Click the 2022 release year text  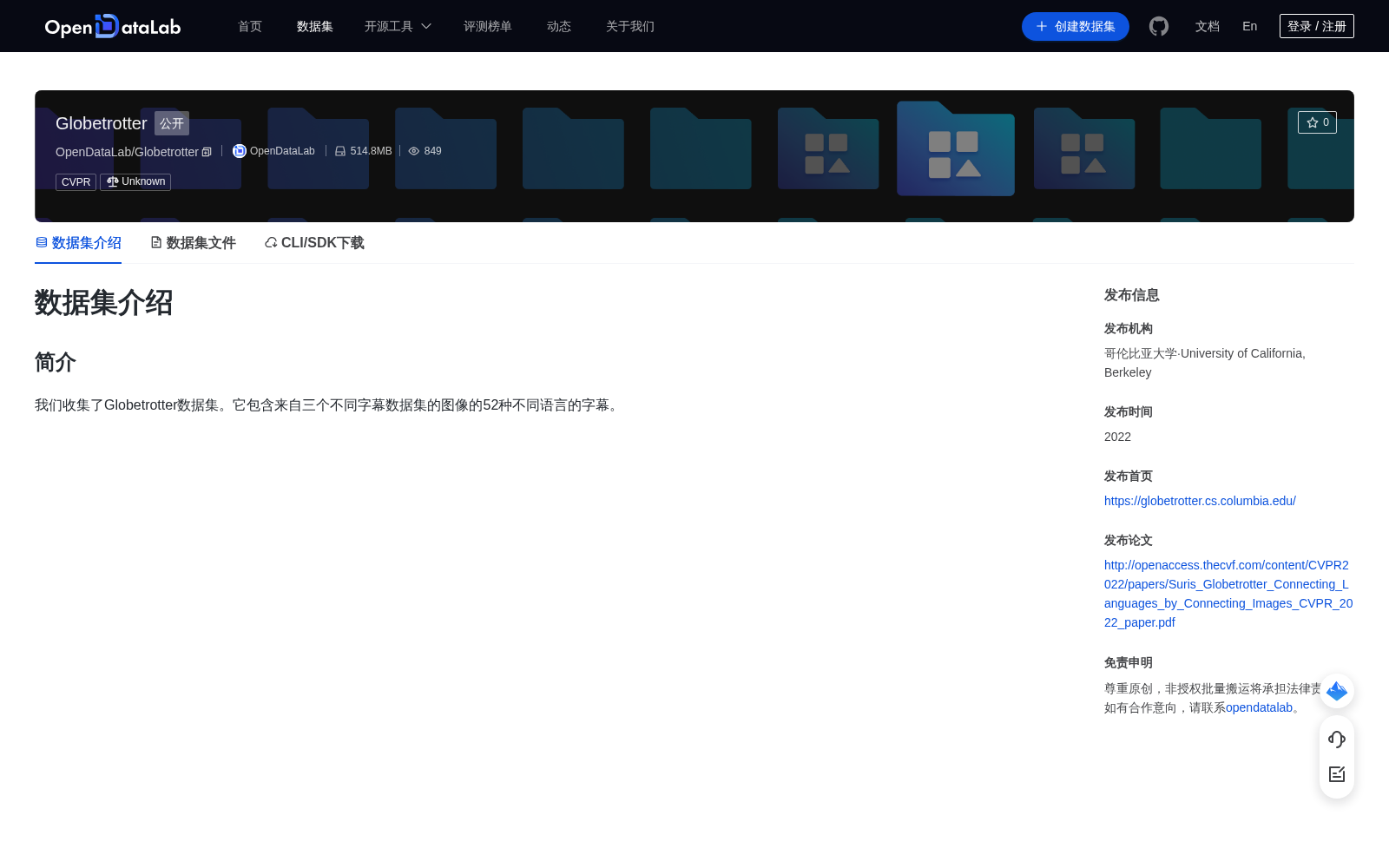tap(1117, 437)
